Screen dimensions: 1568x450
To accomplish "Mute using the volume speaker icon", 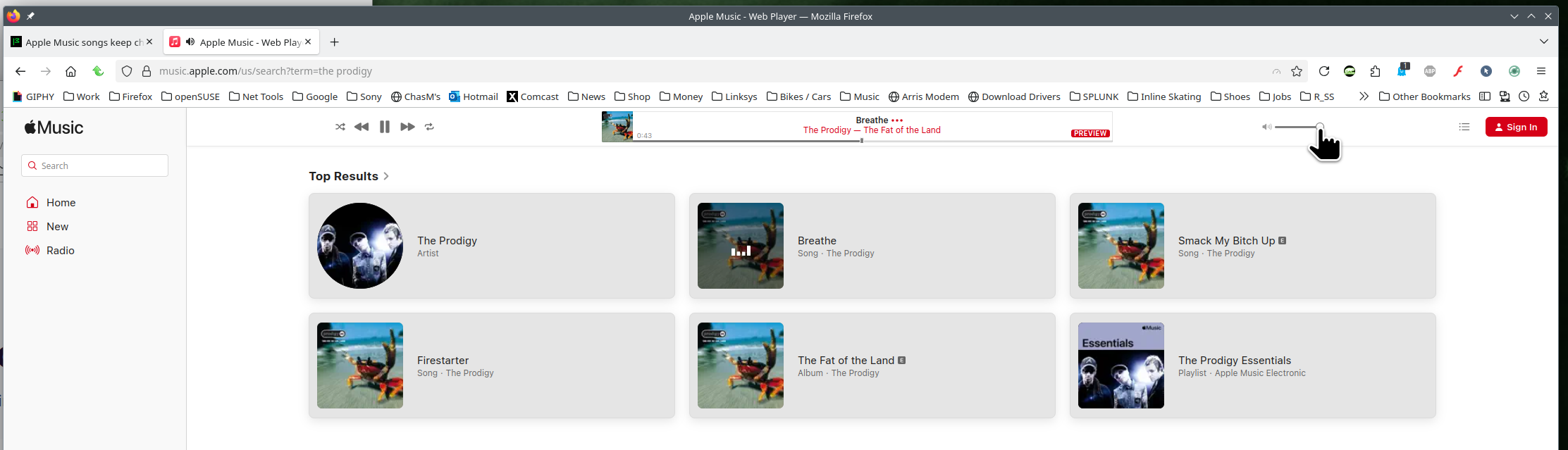I will point(1266,127).
